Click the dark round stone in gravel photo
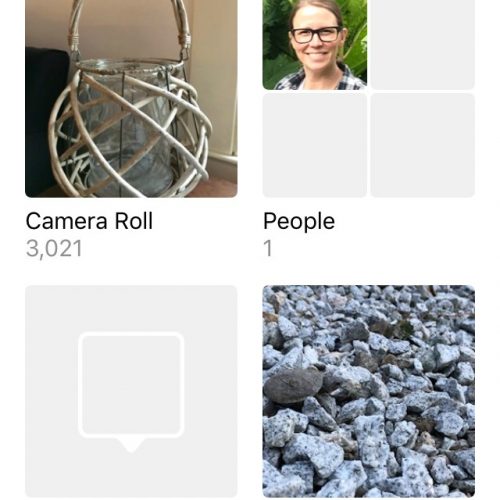 click(293, 385)
